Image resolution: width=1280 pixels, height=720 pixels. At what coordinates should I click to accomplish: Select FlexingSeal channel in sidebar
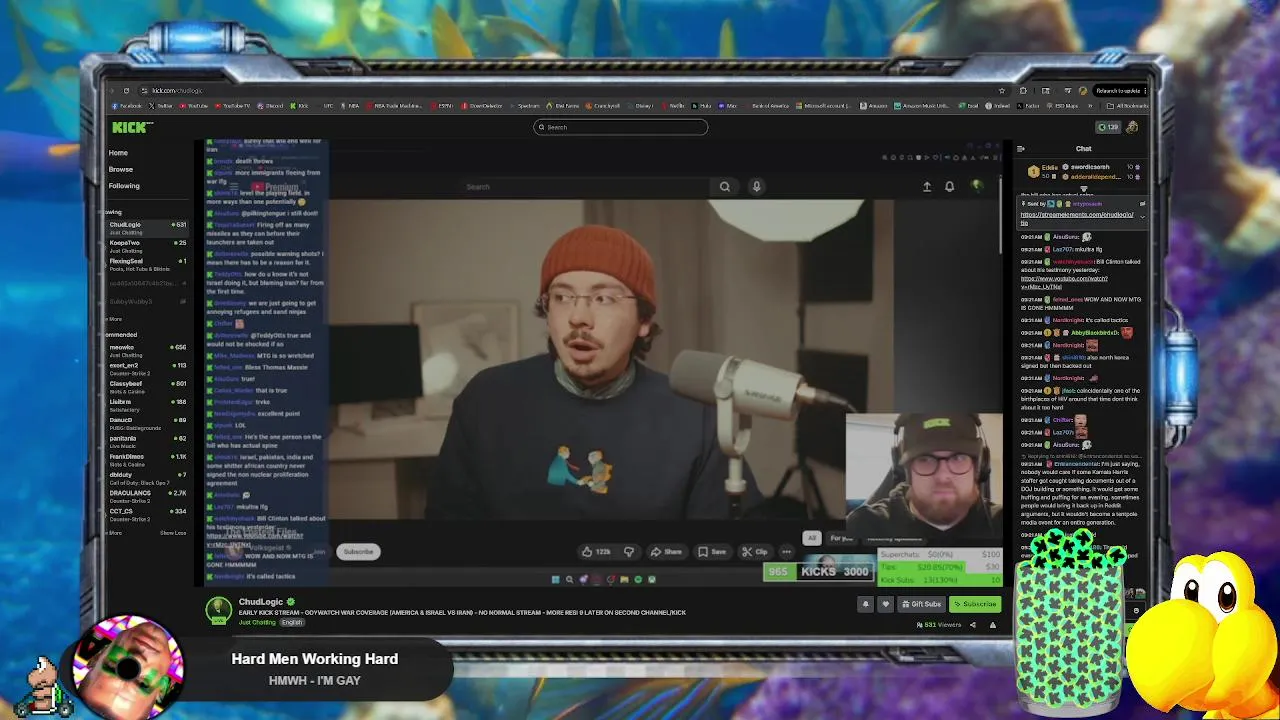[147, 264]
